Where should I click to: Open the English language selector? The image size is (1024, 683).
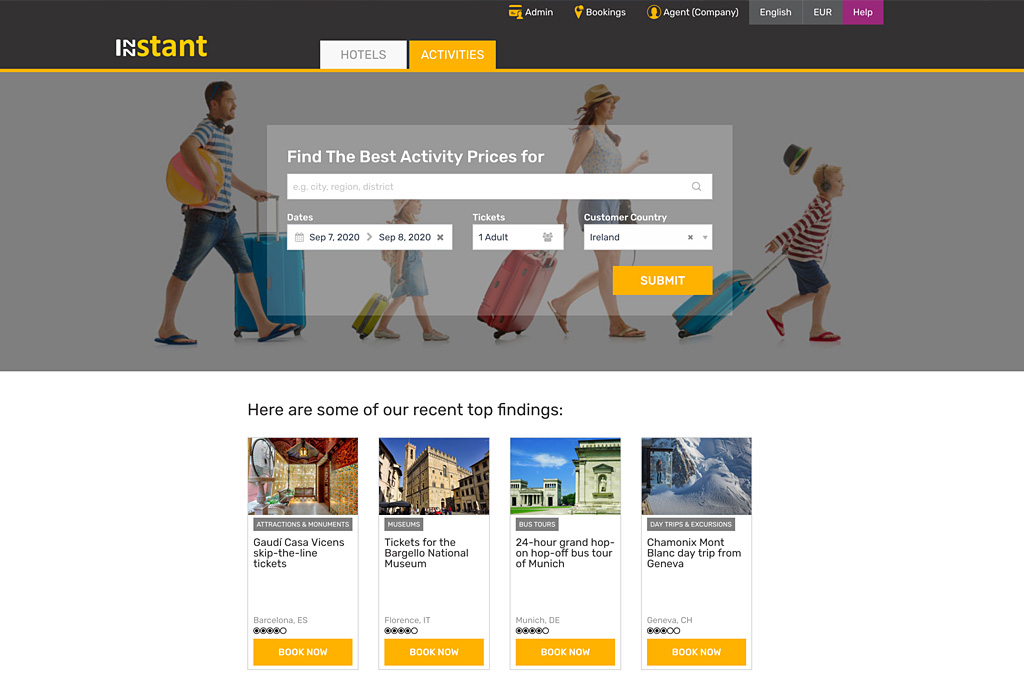pyautogui.click(x=775, y=12)
